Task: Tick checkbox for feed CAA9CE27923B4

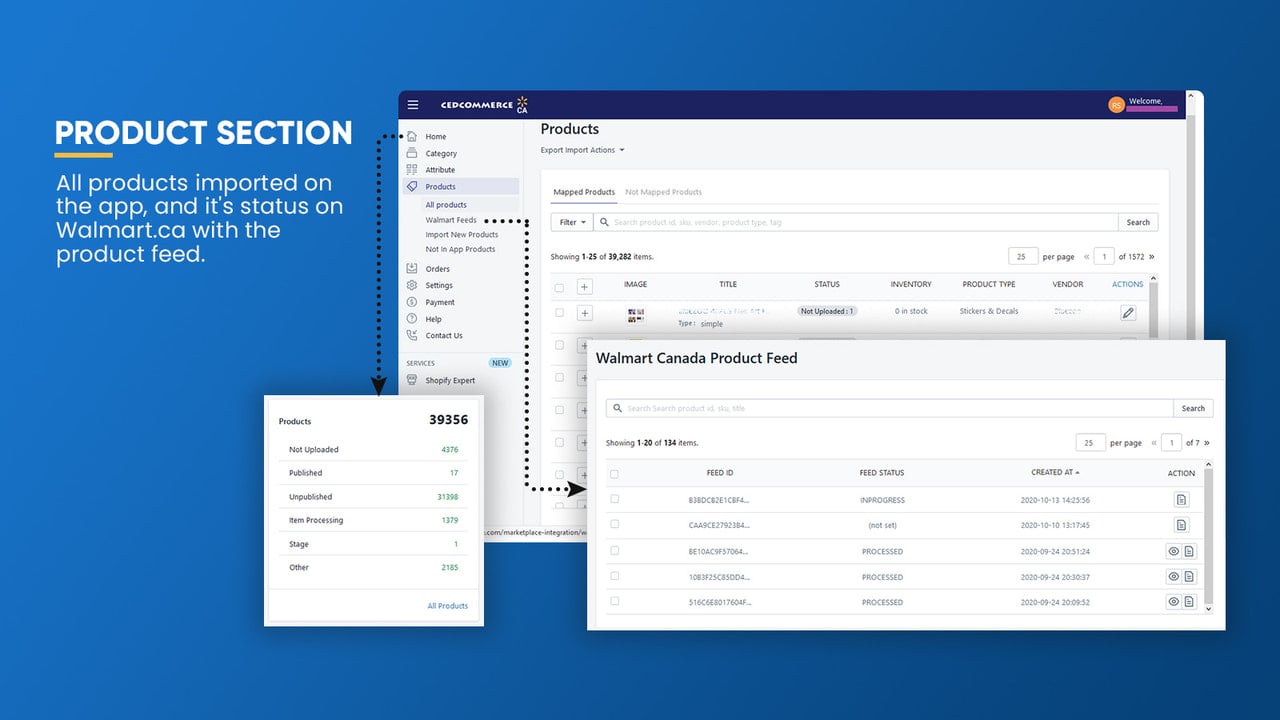Action: [614, 524]
